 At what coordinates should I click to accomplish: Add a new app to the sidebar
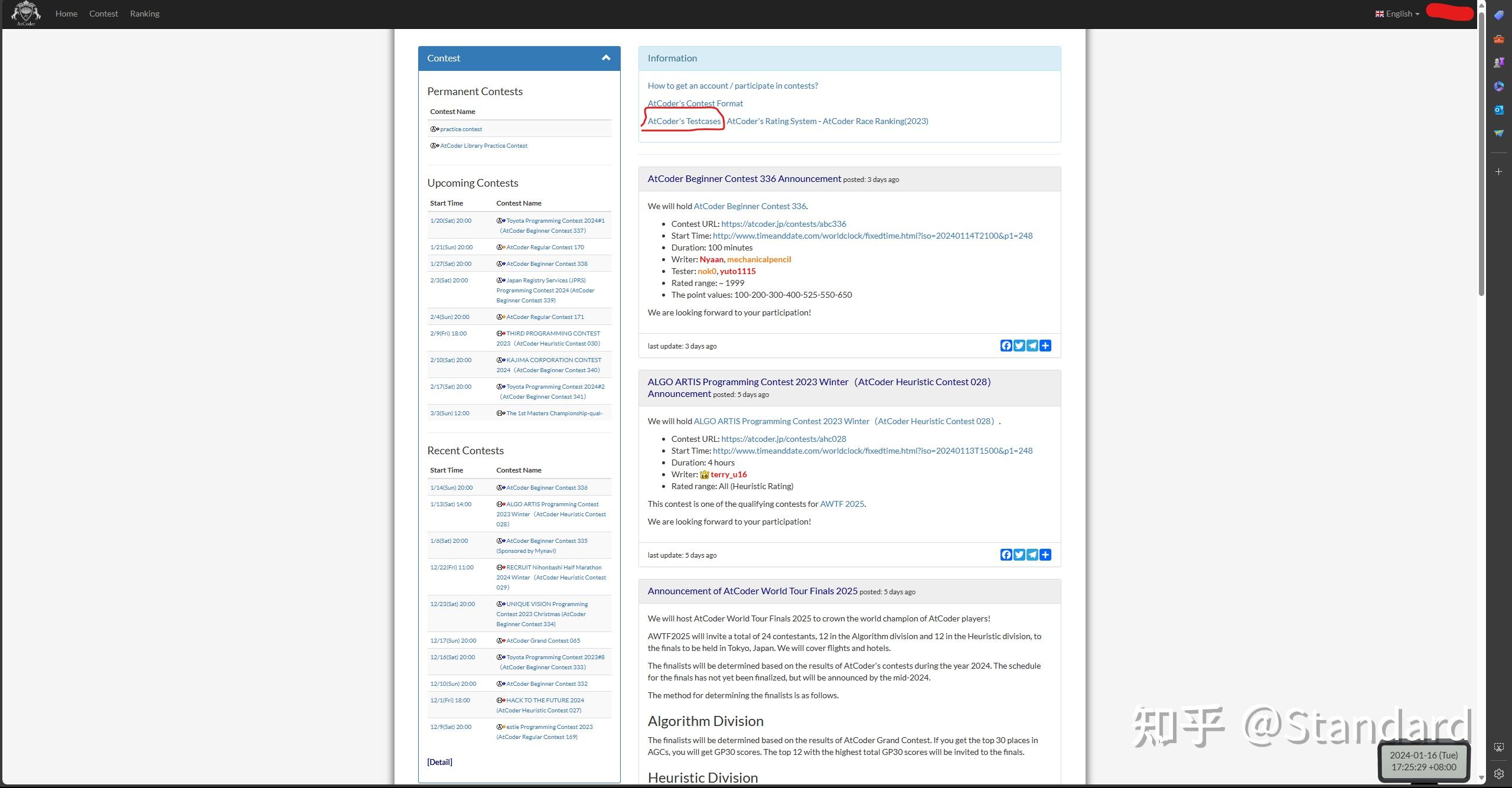[x=1498, y=172]
